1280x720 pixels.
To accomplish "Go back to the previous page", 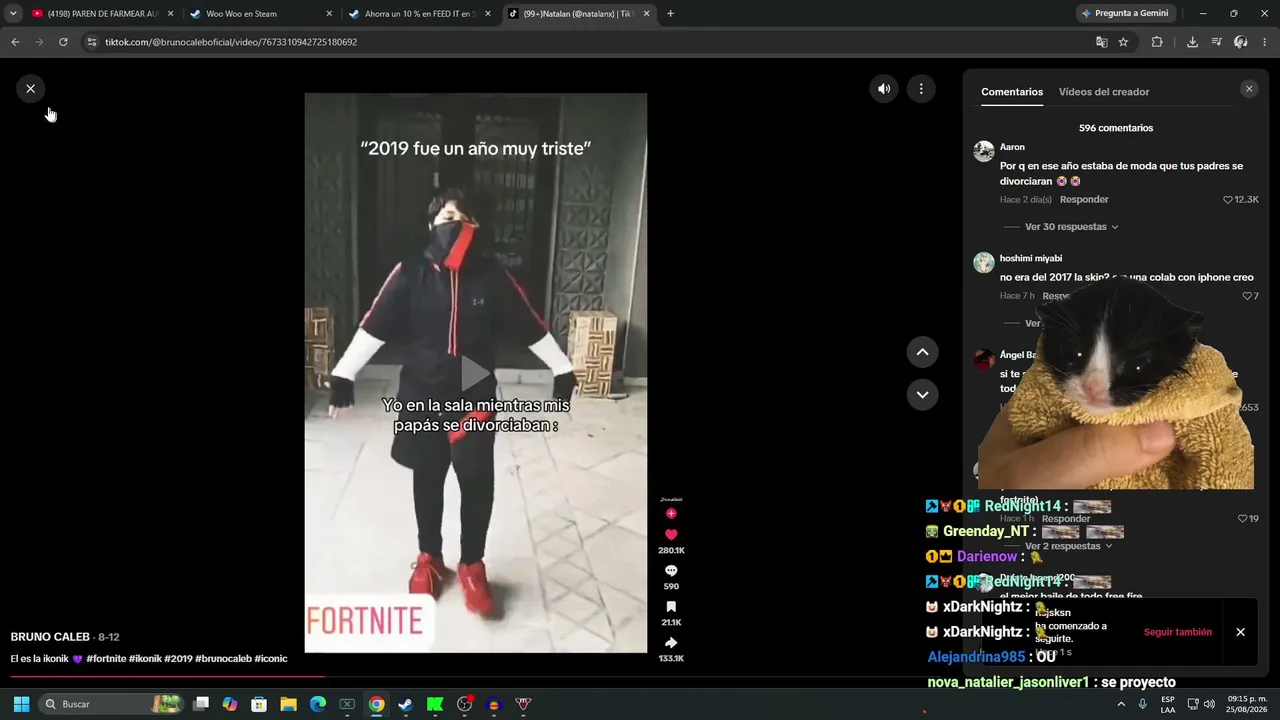I will (x=15, y=42).
